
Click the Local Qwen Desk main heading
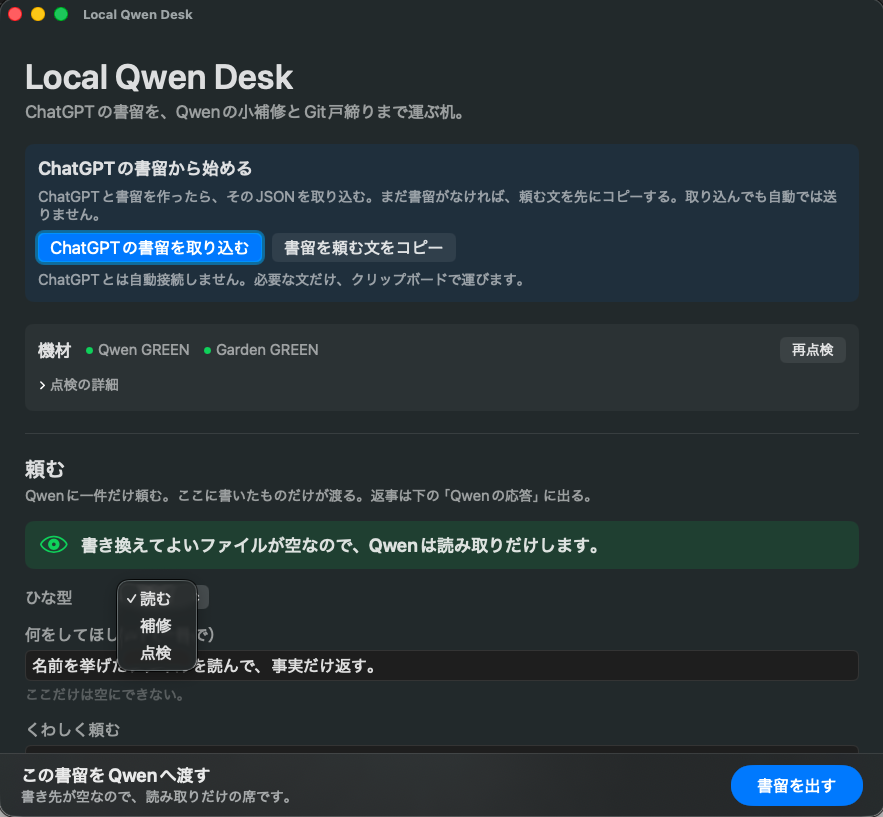[x=159, y=77]
